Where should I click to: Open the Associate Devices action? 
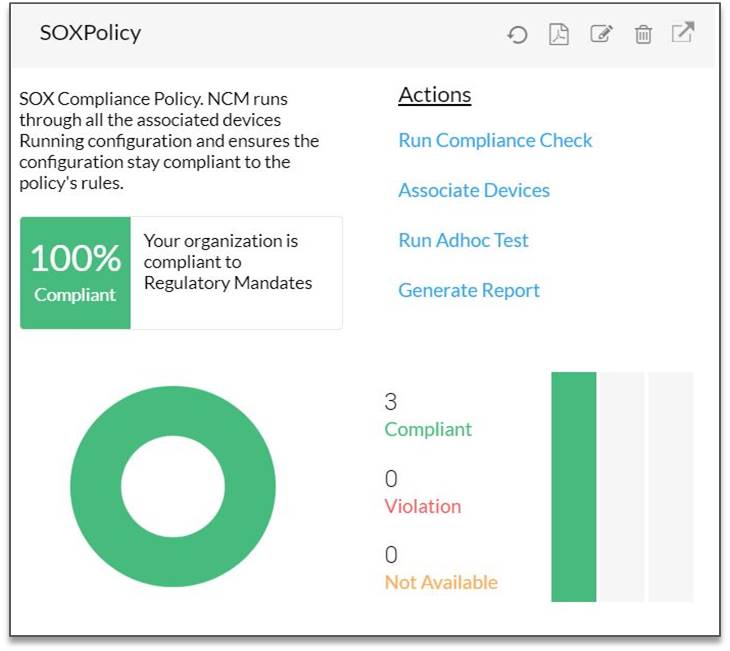coord(474,190)
